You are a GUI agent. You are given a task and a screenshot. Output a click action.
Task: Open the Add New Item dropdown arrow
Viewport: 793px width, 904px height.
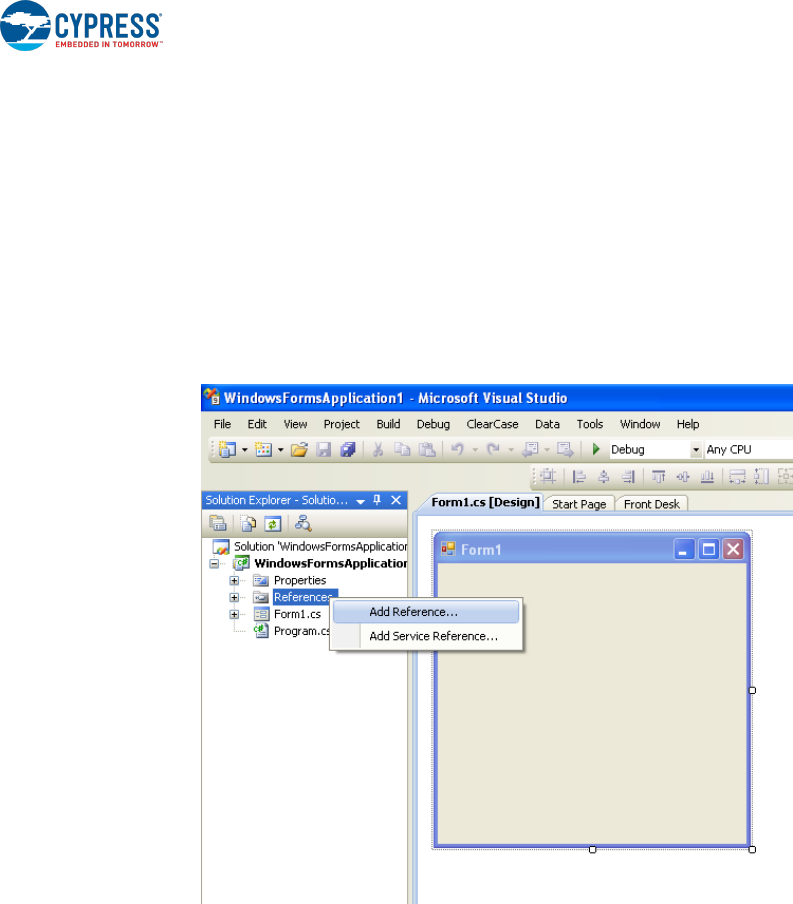[x=280, y=450]
